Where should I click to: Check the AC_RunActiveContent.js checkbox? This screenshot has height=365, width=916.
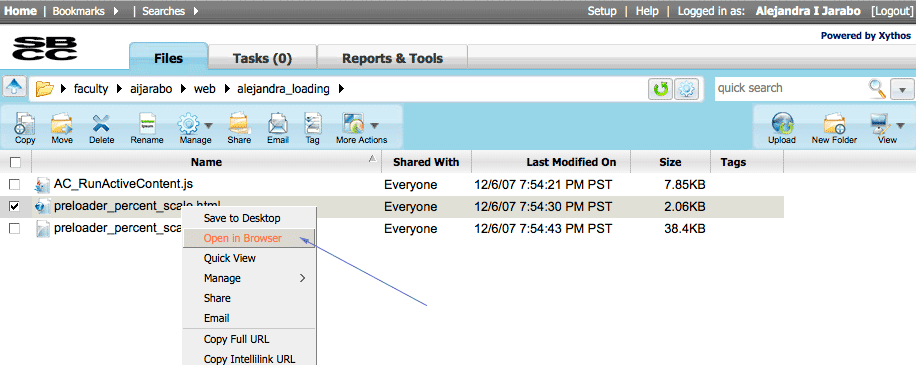15,185
